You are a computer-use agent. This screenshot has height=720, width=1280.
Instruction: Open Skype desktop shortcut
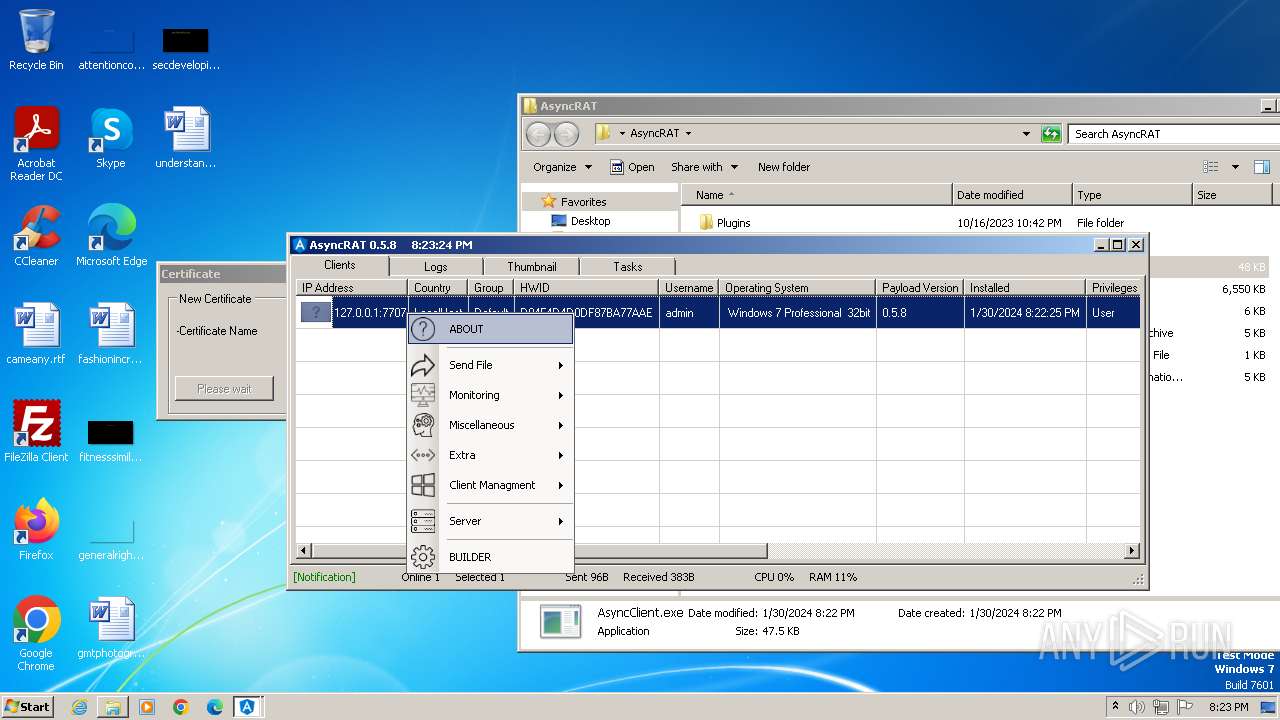point(110,138)
